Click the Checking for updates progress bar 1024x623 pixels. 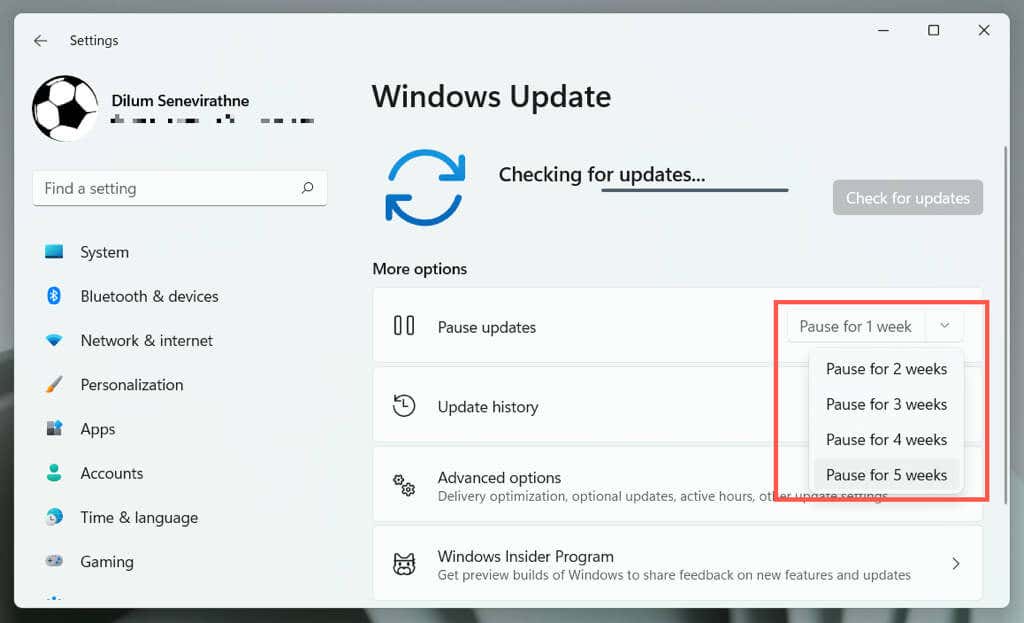[x=694, y=189]
